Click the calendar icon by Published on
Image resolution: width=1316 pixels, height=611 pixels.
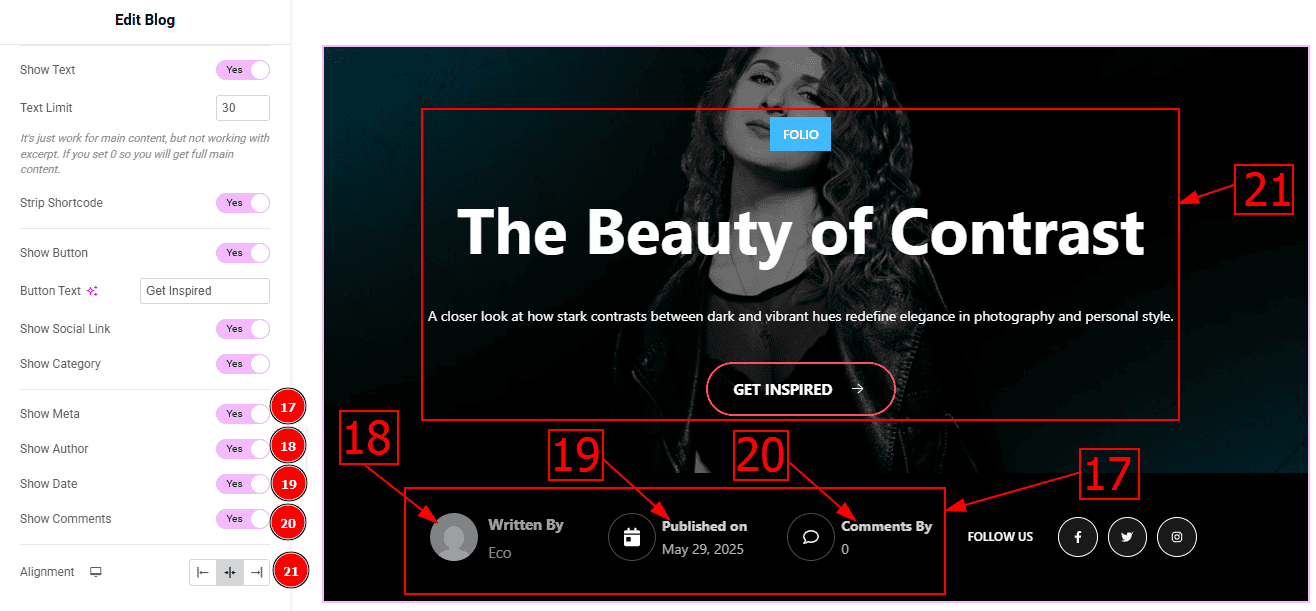click(631, 537)
